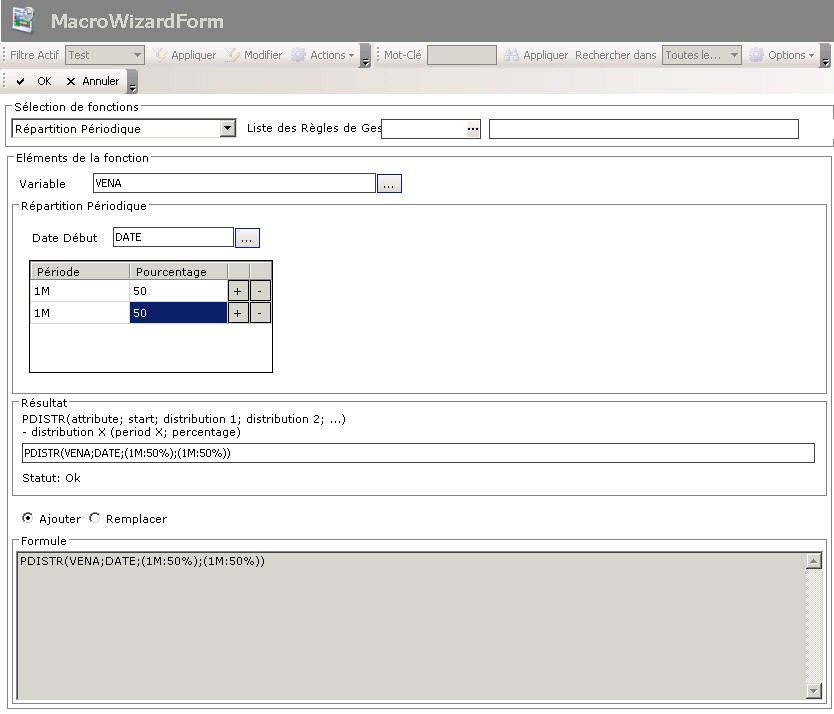Image resolution: width=834 pixels, height=714 pixels.
Task: Open the Filtre Actif dropdown
Action: coord(137,55)
